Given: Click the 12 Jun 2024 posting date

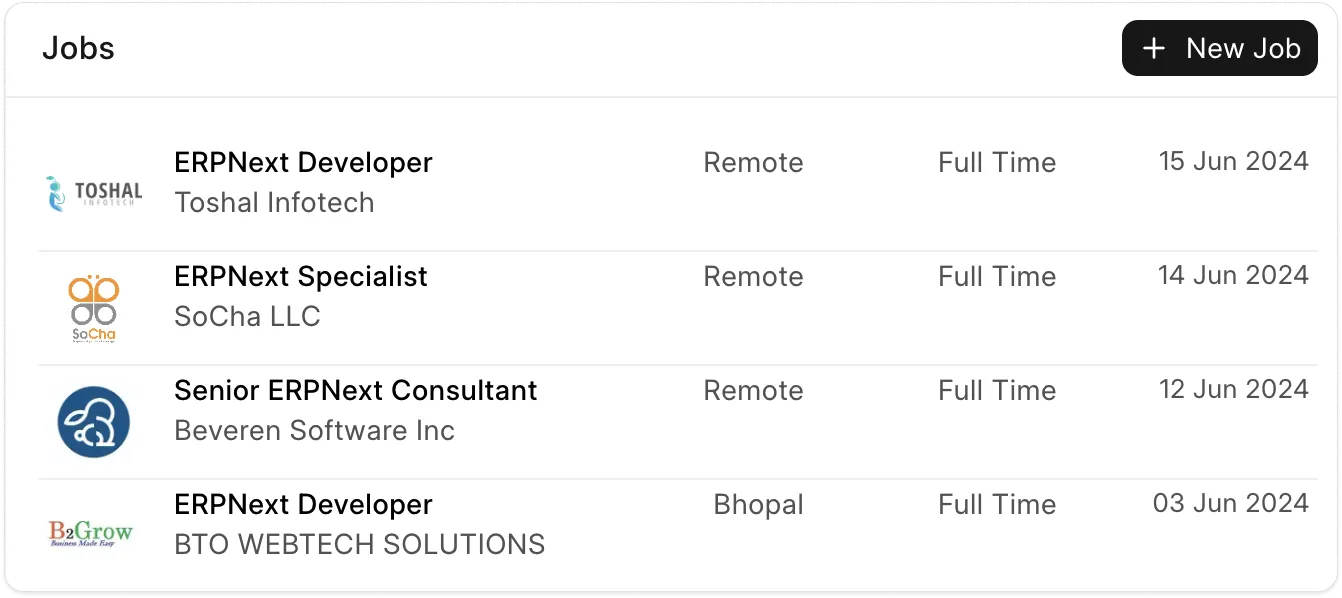Looking at the screenshot, I should tap(1233, 389).
